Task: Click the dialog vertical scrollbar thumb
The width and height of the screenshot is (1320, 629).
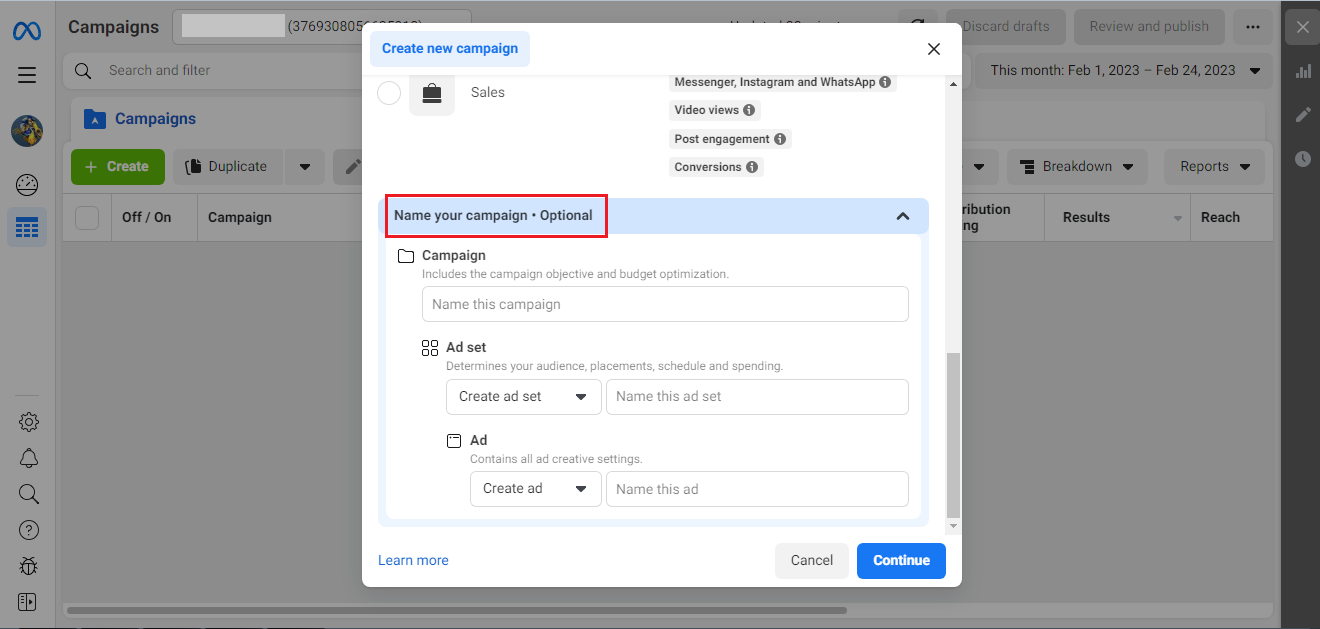Action: [953, 434]
